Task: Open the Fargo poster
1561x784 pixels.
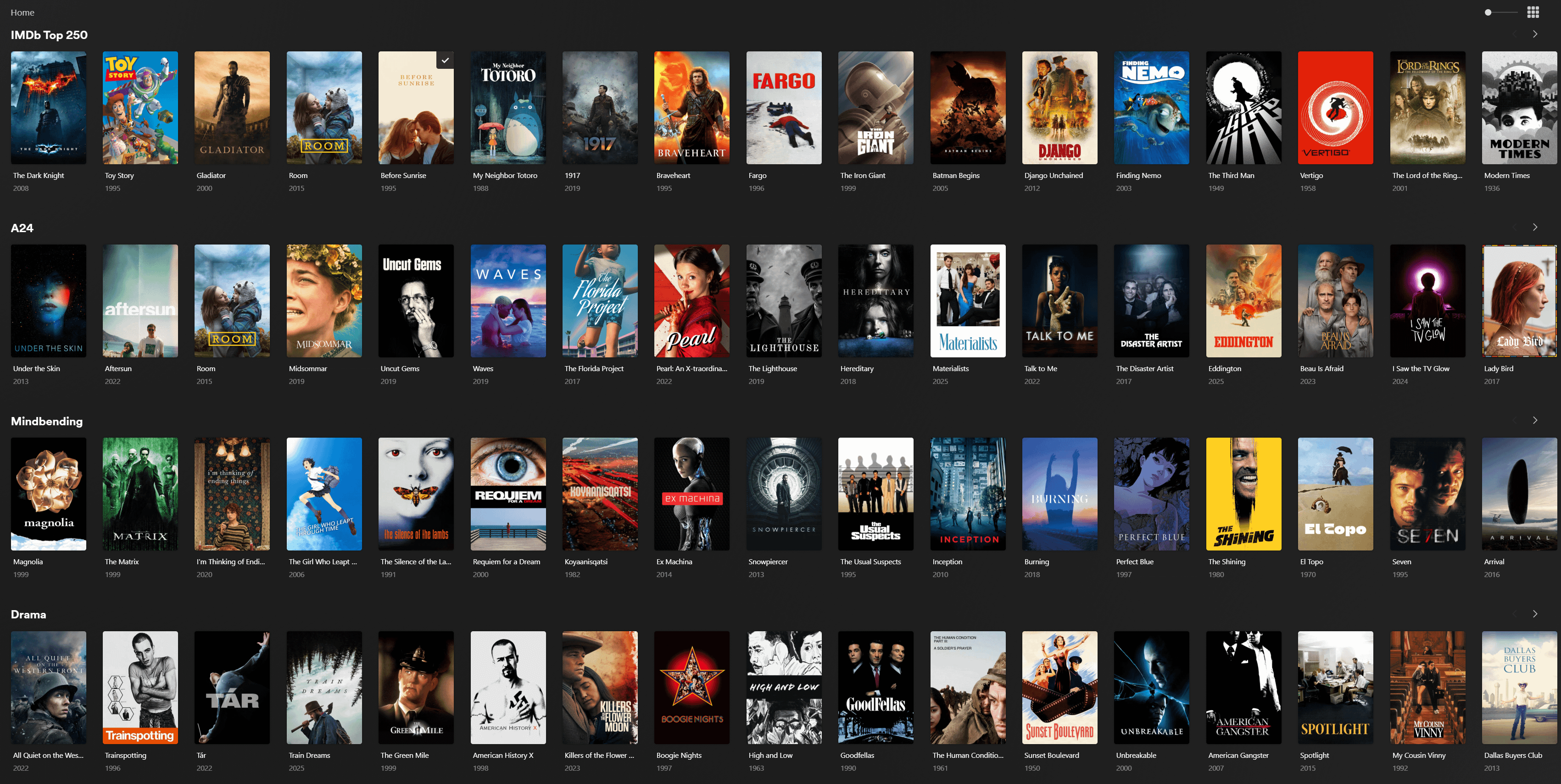Action: click(x=784, y=108)
